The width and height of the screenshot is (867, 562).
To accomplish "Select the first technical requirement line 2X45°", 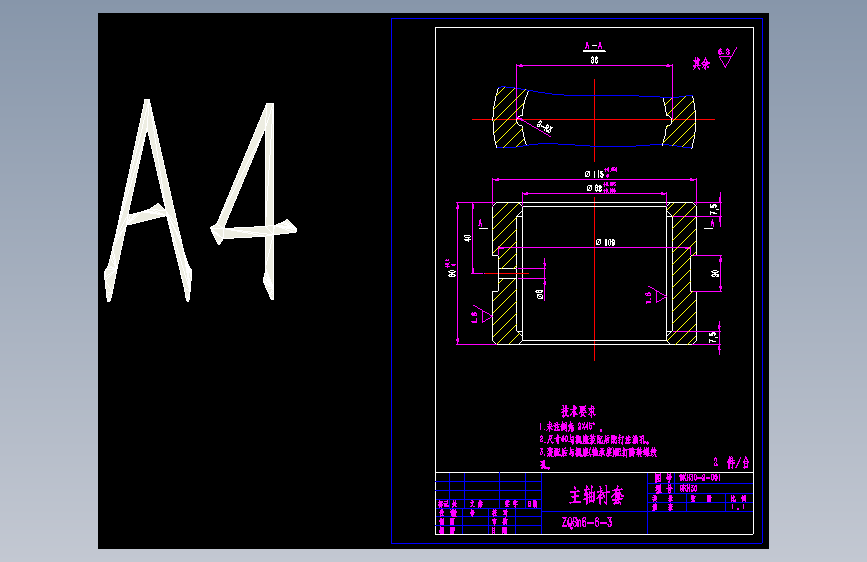I will click(571, 426).
